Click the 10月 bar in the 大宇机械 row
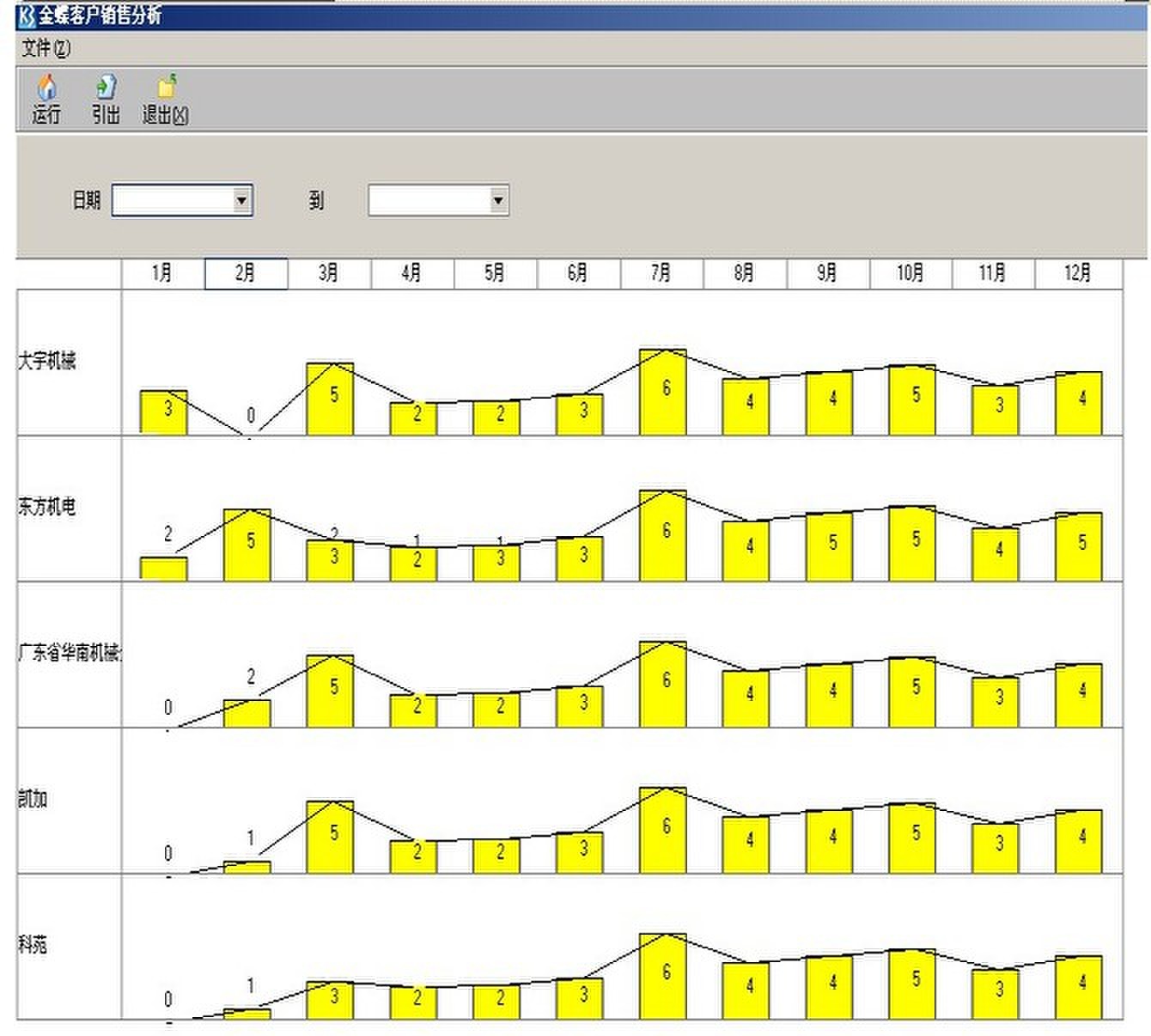1151x1036 pixels. [912, 399]
